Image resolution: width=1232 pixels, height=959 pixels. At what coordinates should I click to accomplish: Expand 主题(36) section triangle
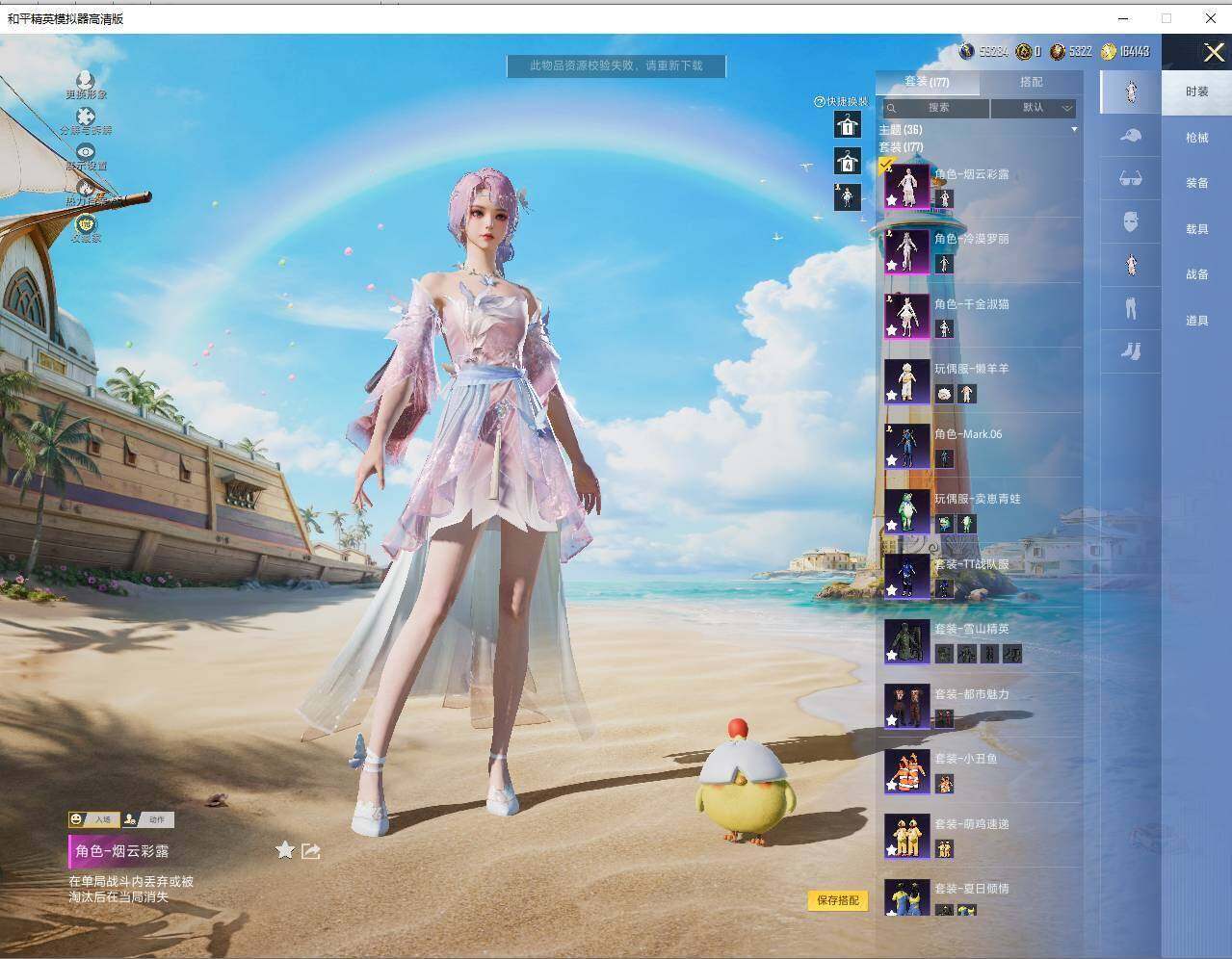tap(1074, 129)
